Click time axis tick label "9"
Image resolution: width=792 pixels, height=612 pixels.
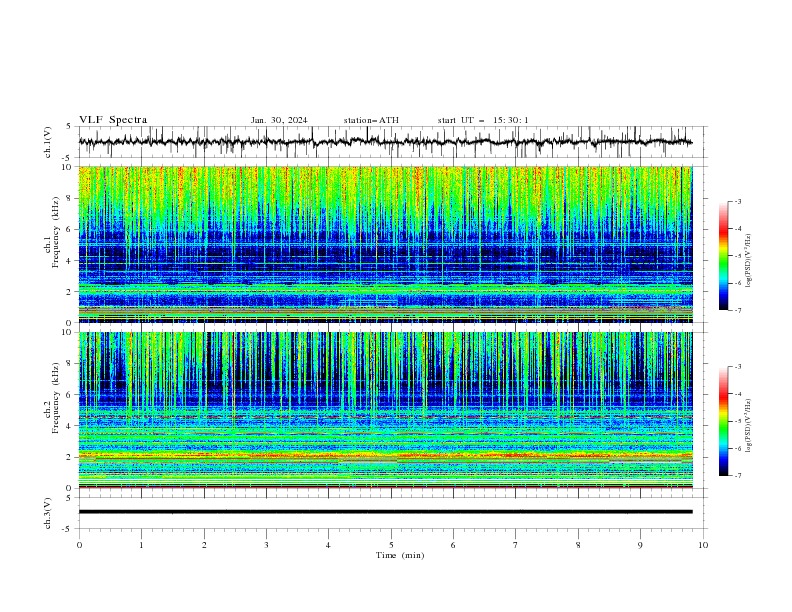click(x=640, y=545)
